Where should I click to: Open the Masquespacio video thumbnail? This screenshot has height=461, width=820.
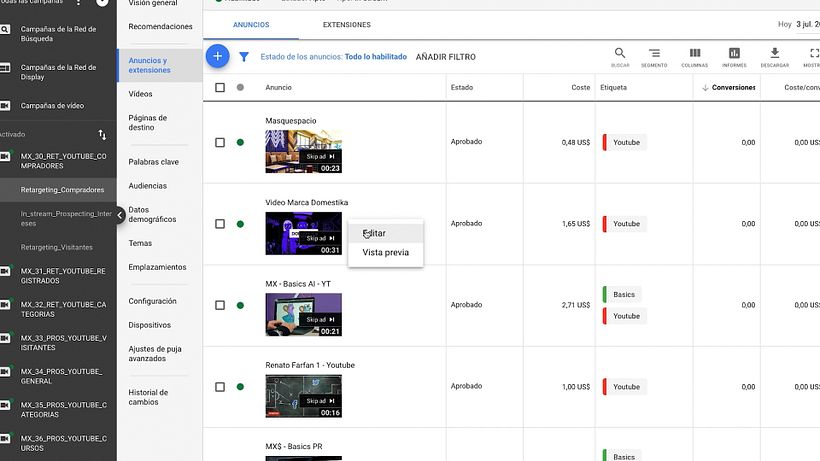point(303,152)
